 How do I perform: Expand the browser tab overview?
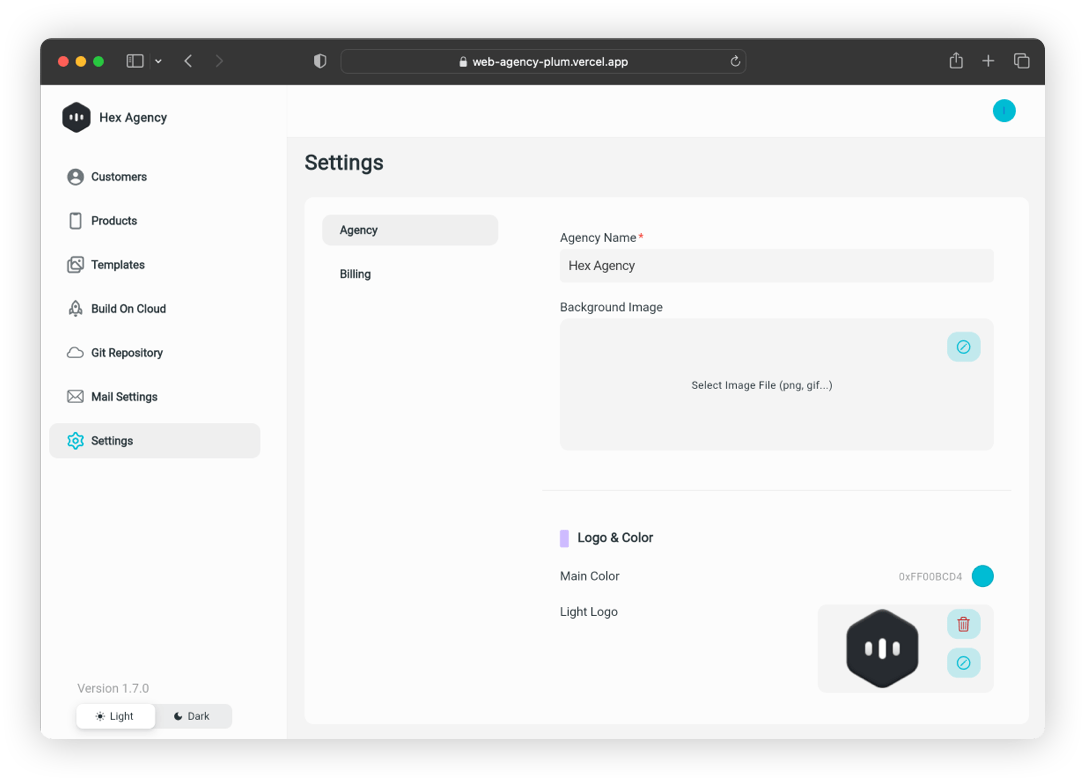coord(1021,61)
